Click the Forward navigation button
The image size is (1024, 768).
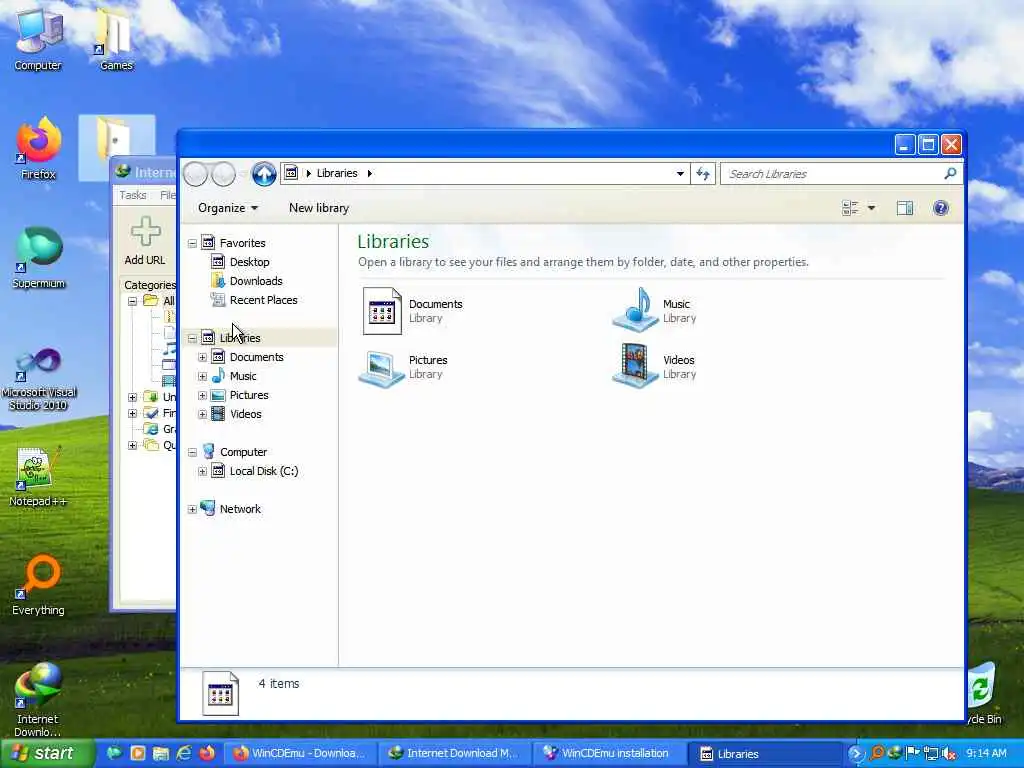click(x=223, y=174)
